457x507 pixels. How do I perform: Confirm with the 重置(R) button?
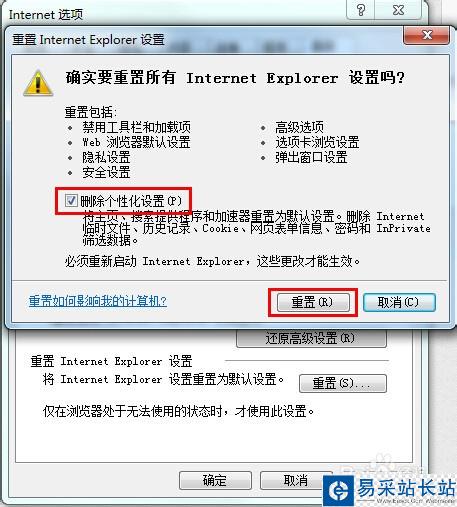(313, 302)
